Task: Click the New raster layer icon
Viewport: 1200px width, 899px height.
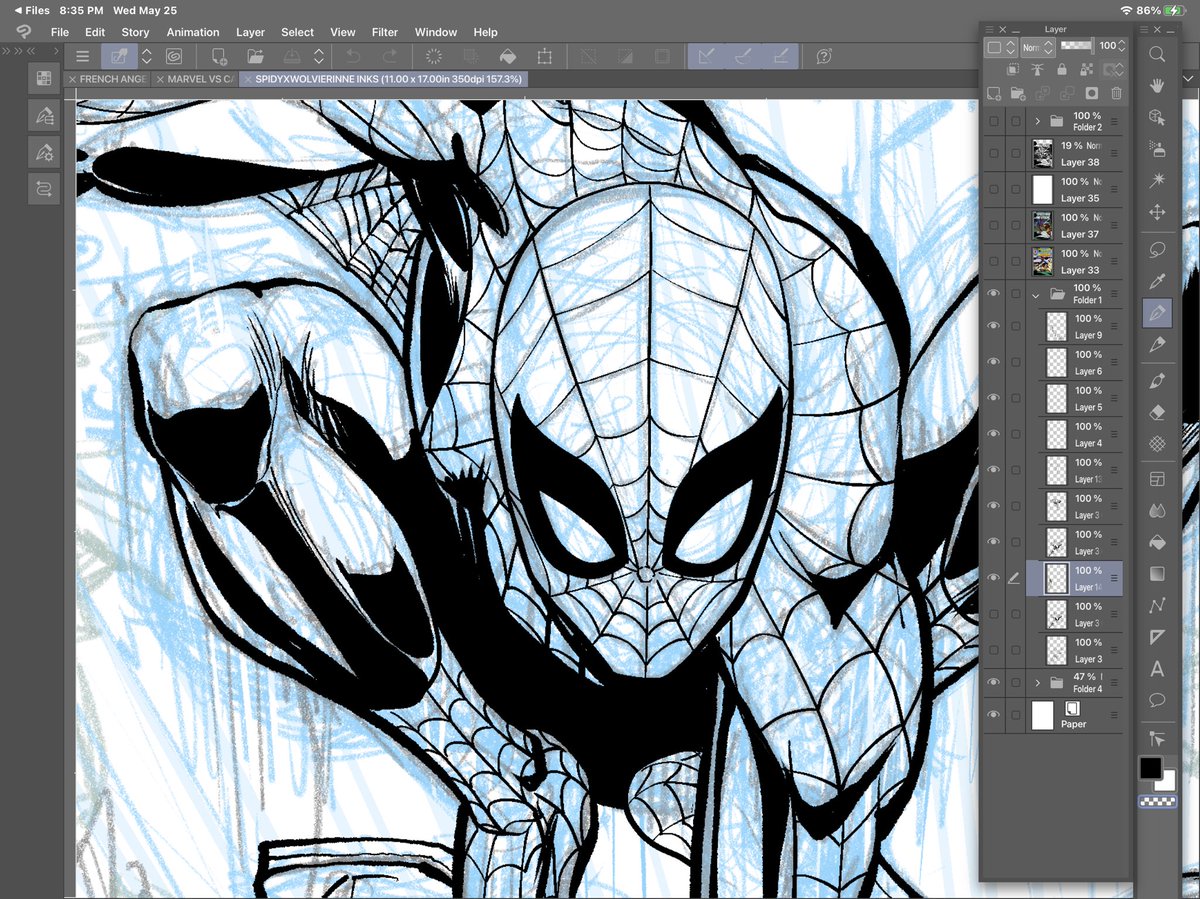Action: [x=994, y=93]
